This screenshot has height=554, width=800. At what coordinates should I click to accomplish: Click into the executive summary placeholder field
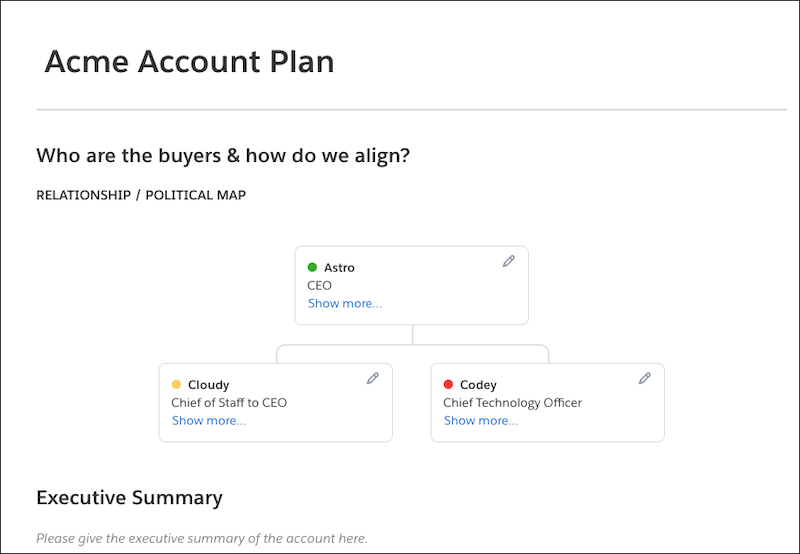[202, 539]
